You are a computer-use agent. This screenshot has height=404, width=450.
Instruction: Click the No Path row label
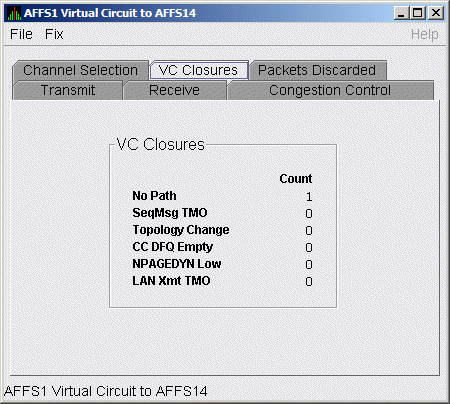[x=154, y=196]
